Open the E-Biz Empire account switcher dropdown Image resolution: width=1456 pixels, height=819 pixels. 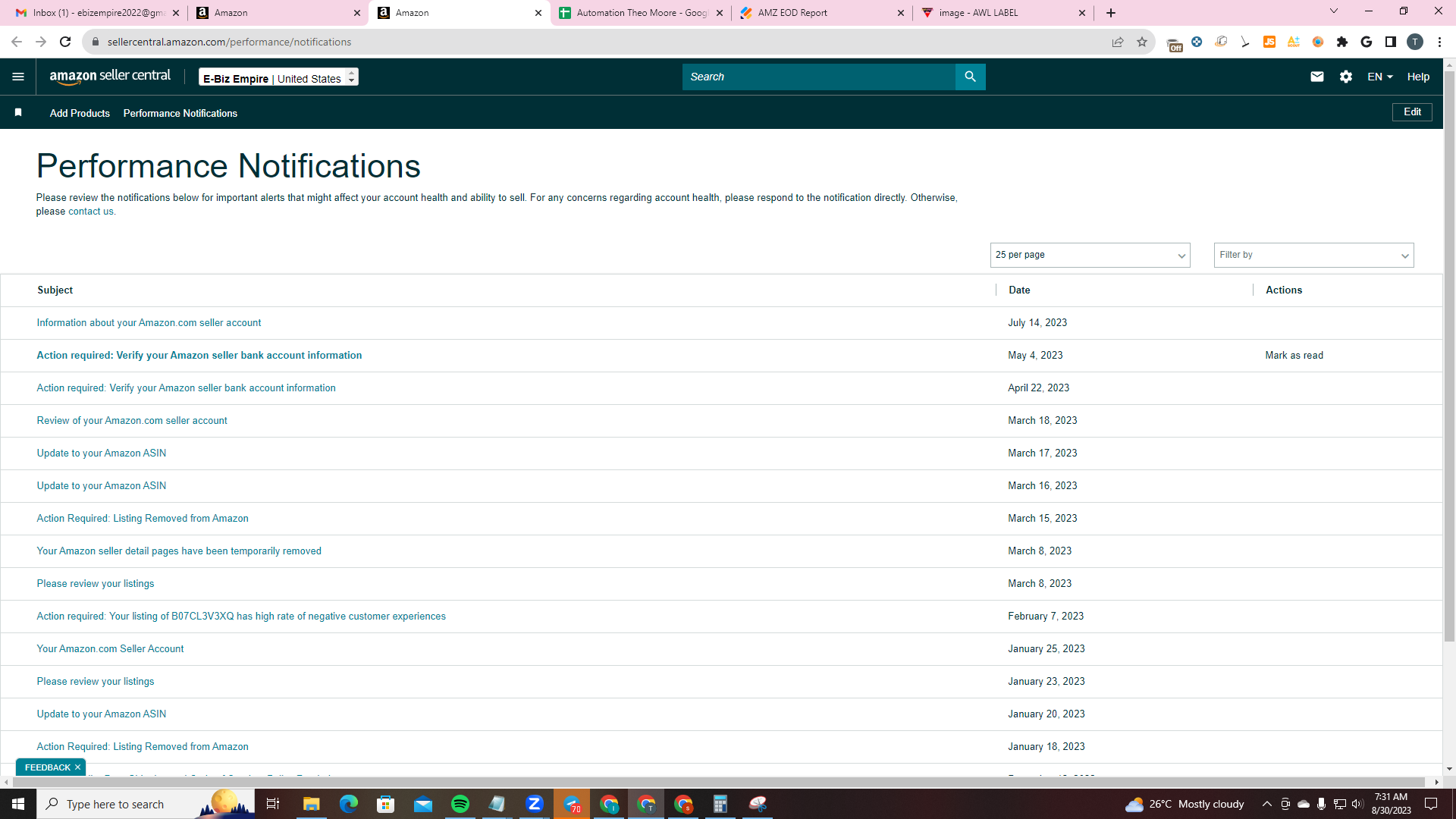pos(278,77)
